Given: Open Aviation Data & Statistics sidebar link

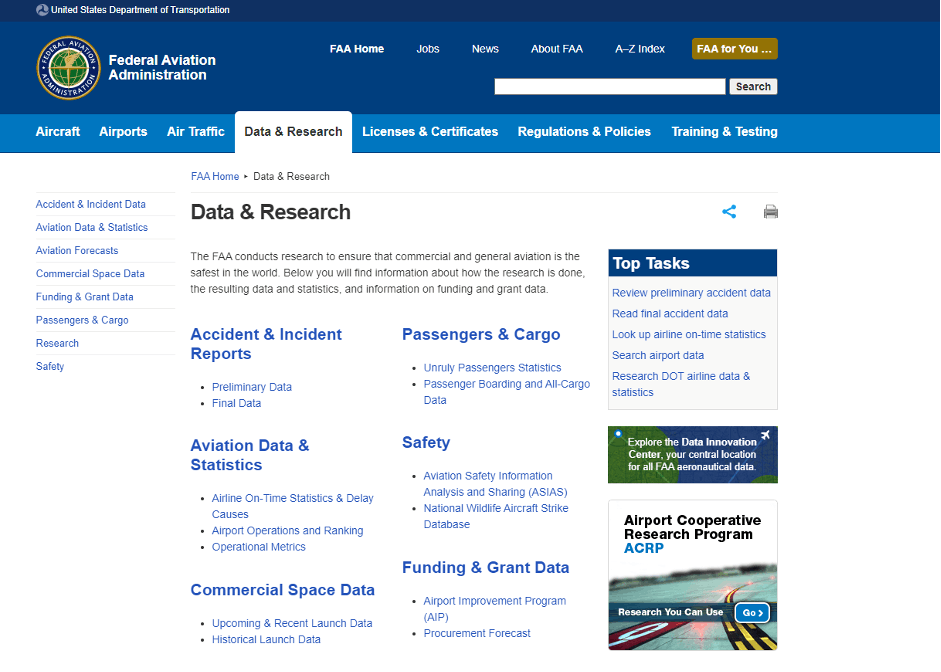Looking at the screenshot, I should 92,227.
